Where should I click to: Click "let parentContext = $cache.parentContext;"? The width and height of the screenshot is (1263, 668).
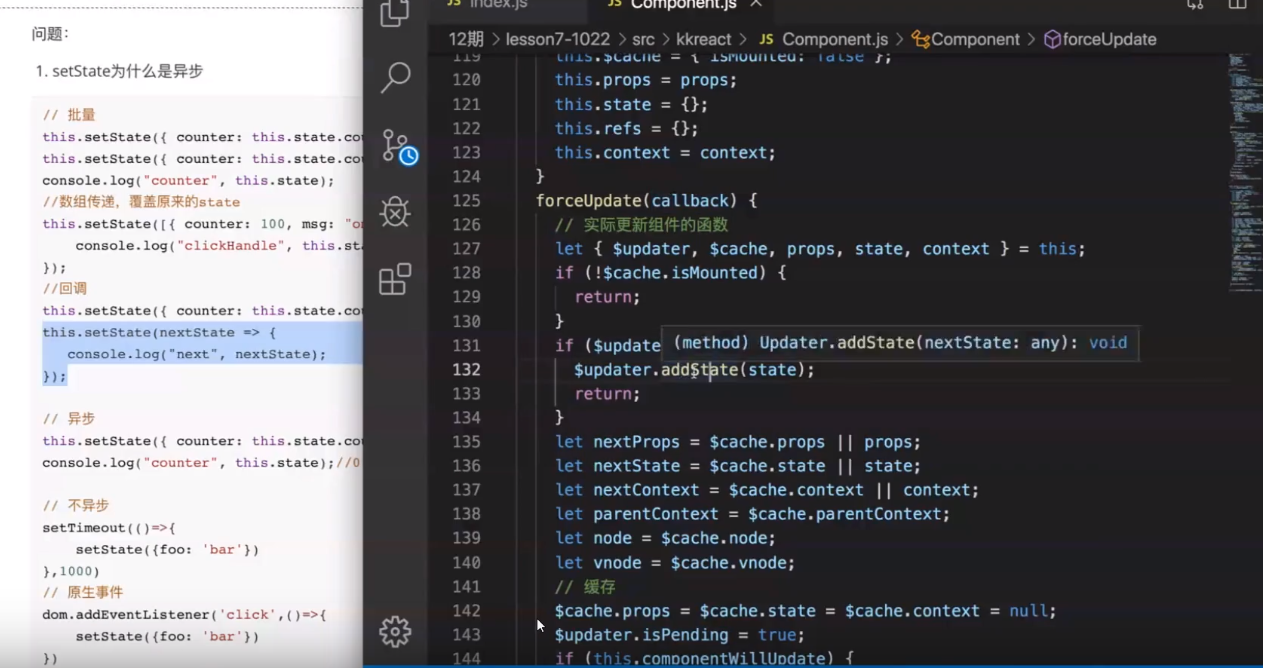752,514
